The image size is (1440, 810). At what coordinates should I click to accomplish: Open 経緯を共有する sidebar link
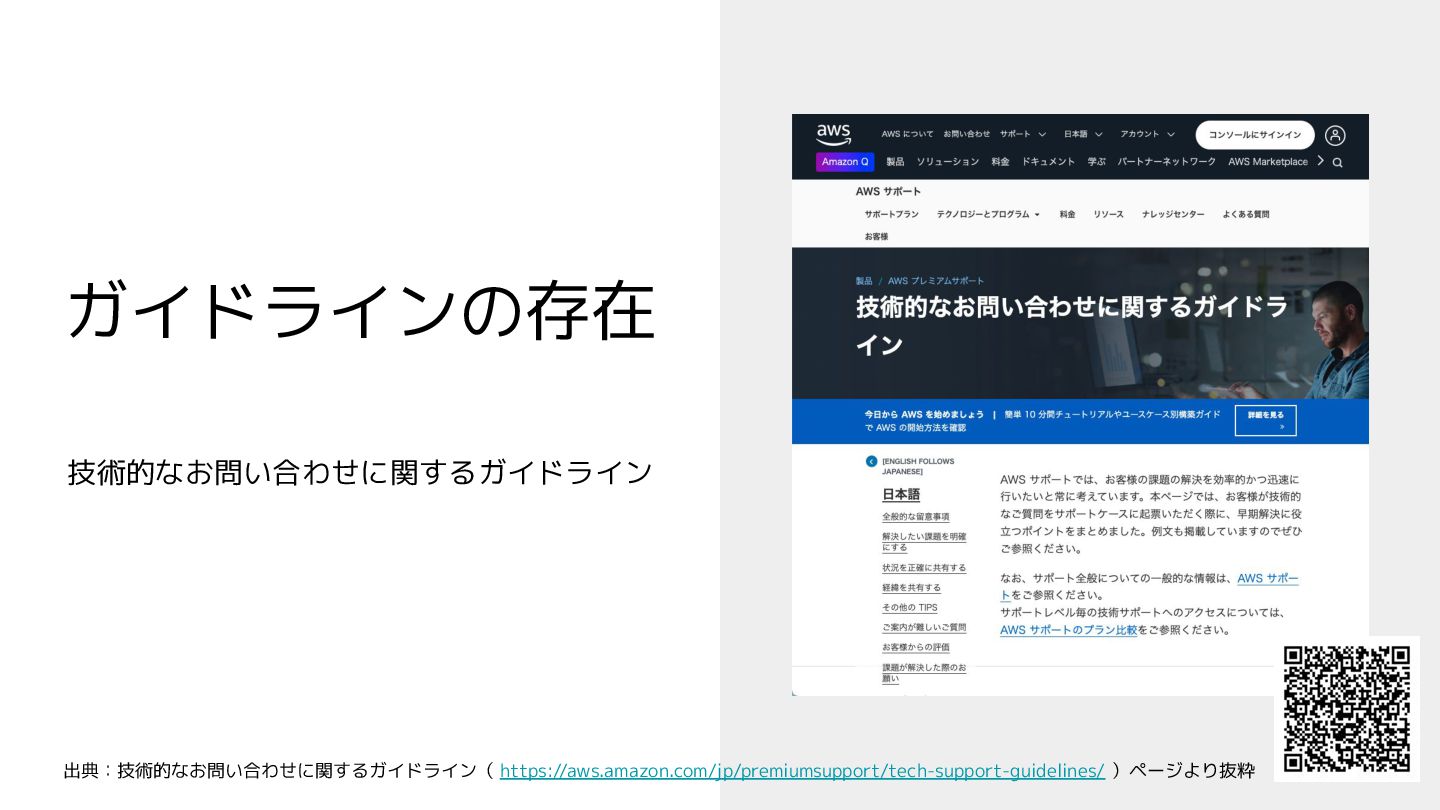click(911, 588)
